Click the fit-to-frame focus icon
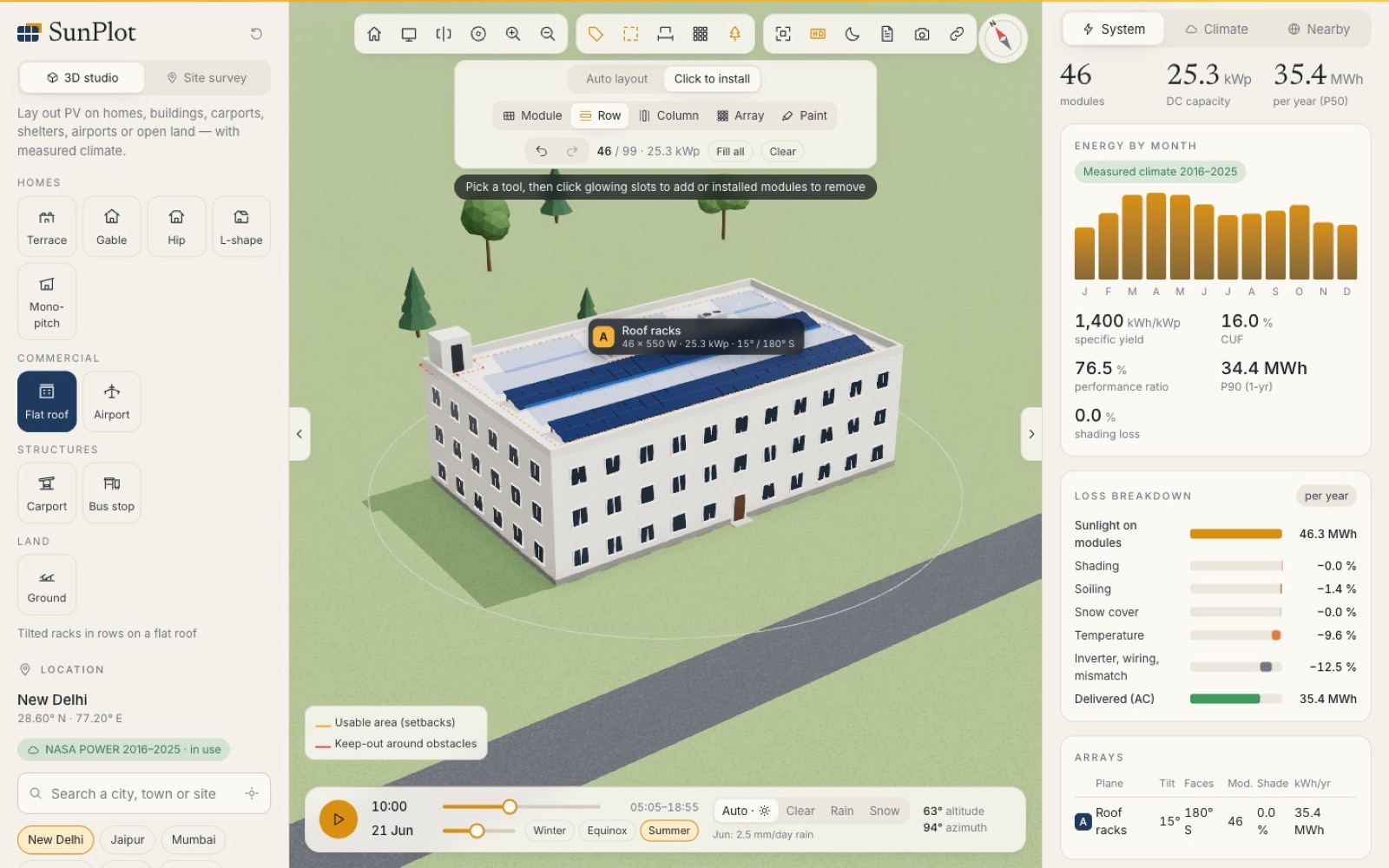Image resolution: width=1389 pixels, height=868 pixels. coord(783,34)
